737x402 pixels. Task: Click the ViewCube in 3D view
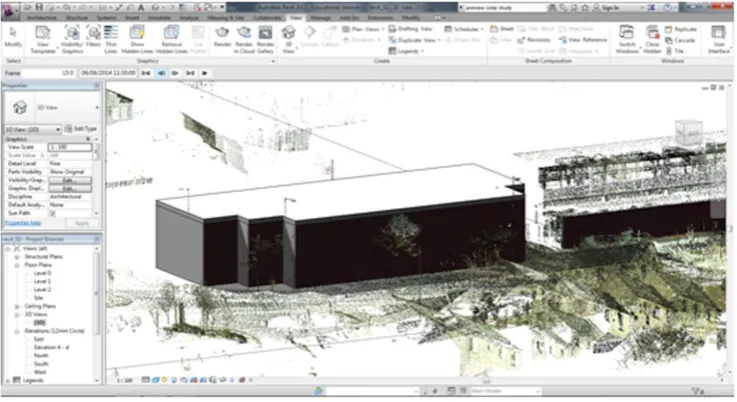point(689,133)
